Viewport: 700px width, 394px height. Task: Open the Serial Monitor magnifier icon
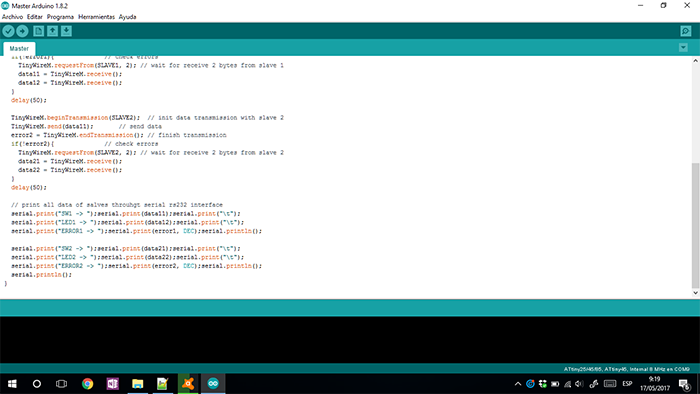(x=686, y=31)
